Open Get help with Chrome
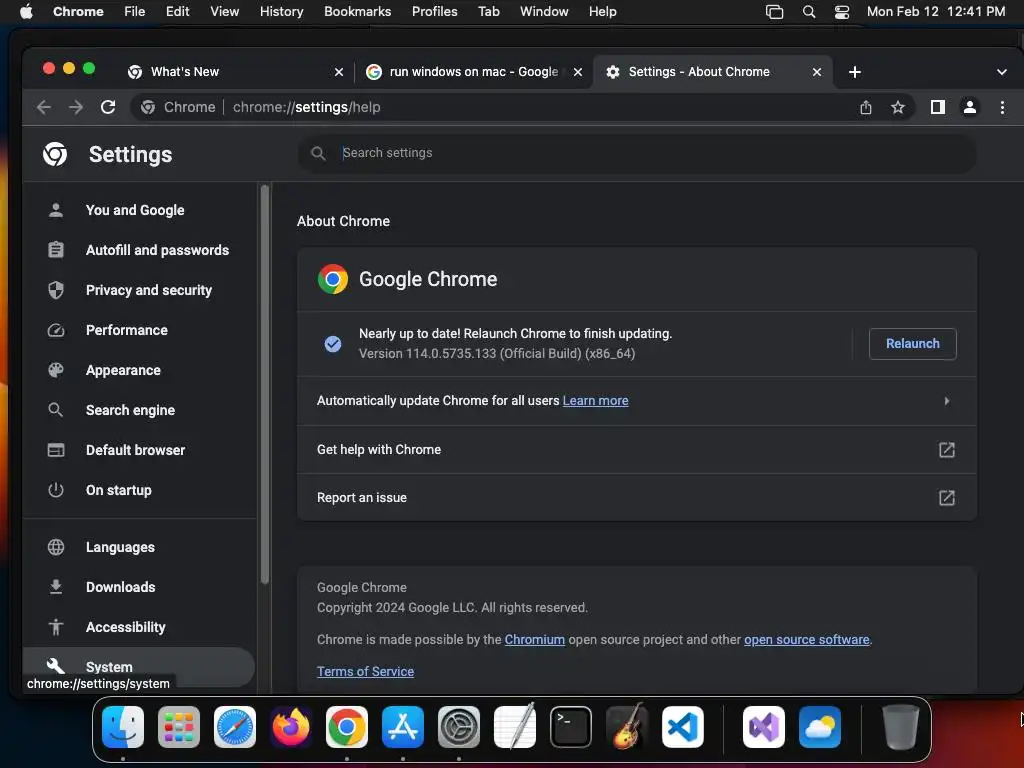 637,449
